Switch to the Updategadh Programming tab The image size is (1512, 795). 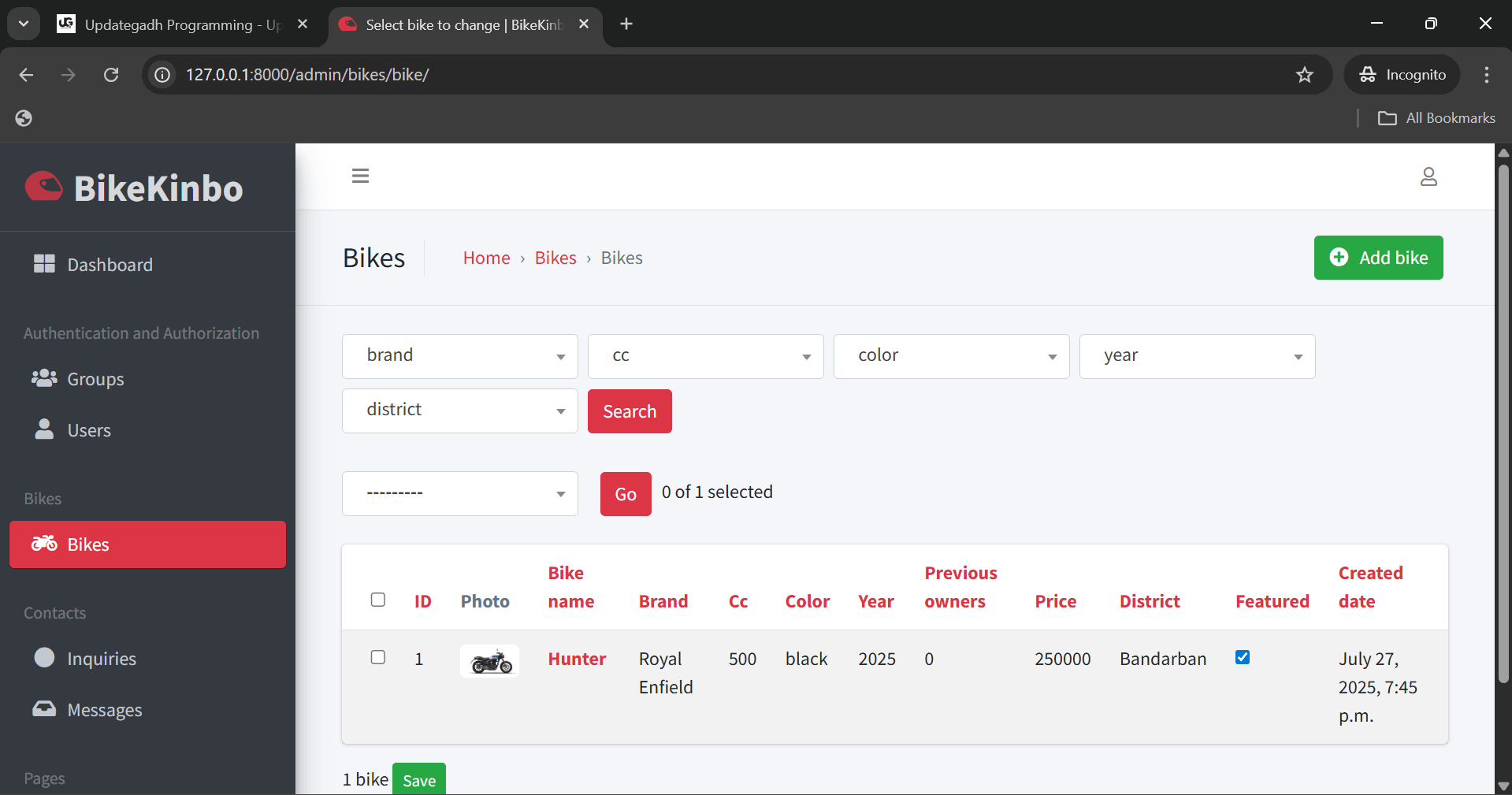pos(181,24)
